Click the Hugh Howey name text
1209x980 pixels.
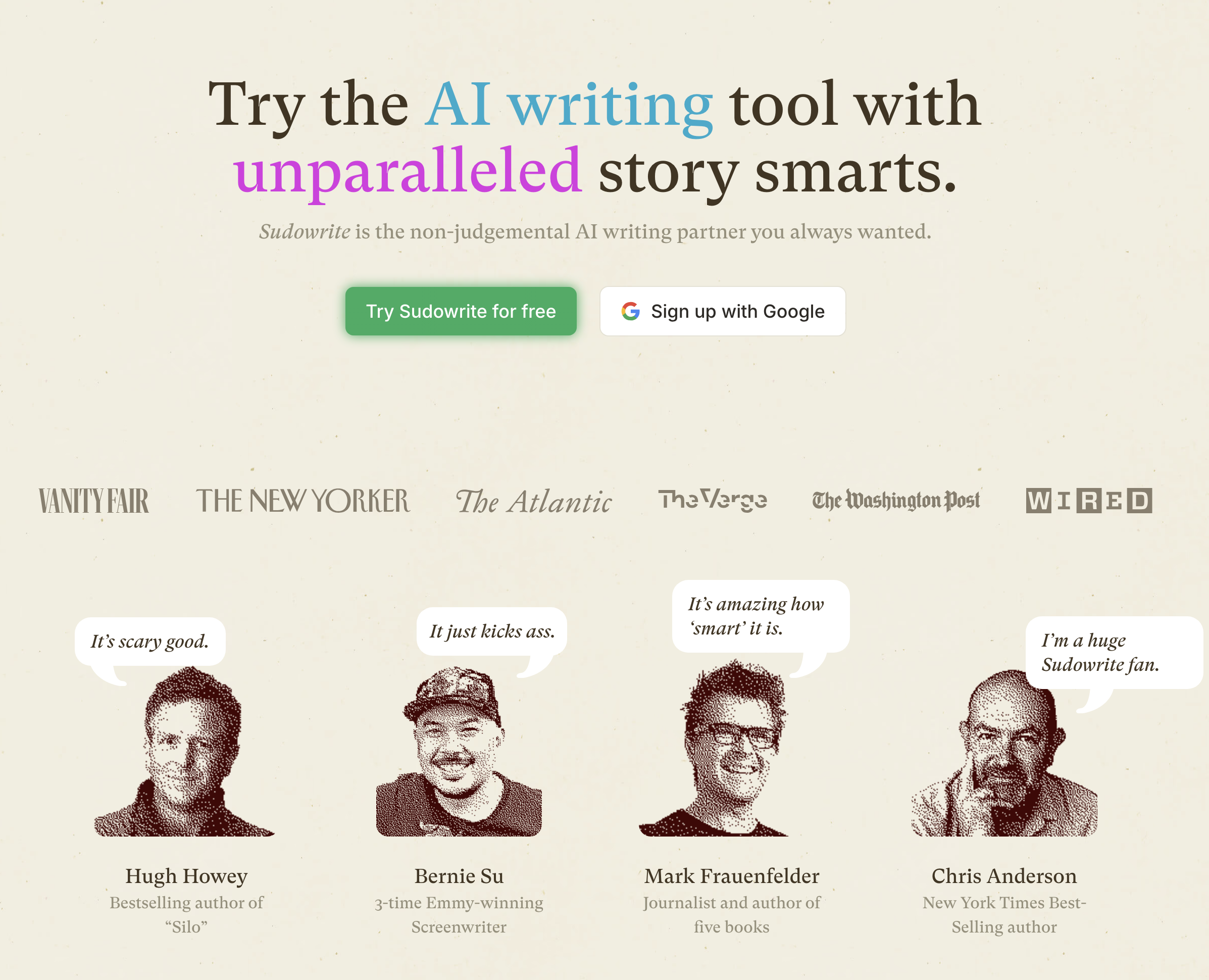pos(186,875)
